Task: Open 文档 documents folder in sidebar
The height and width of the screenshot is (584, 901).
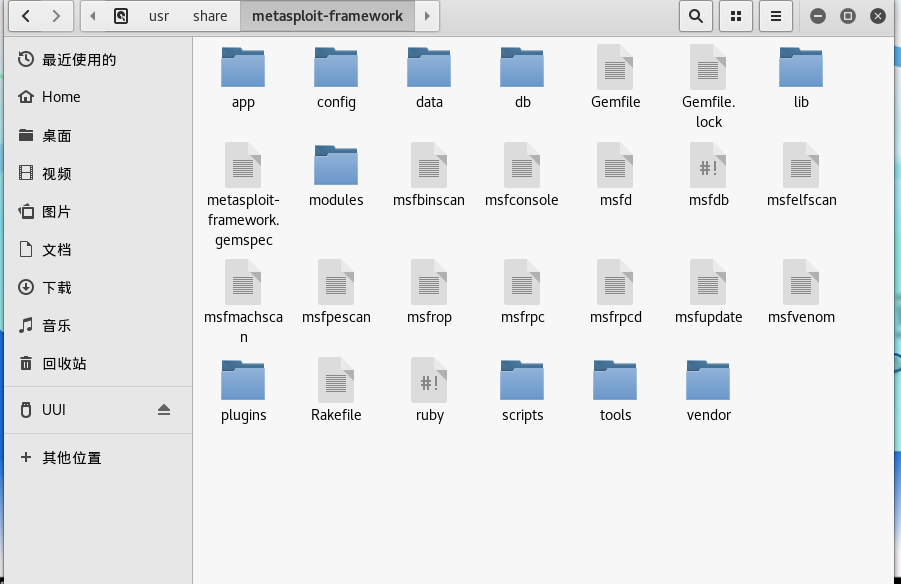Action: [x=98, y=249]
